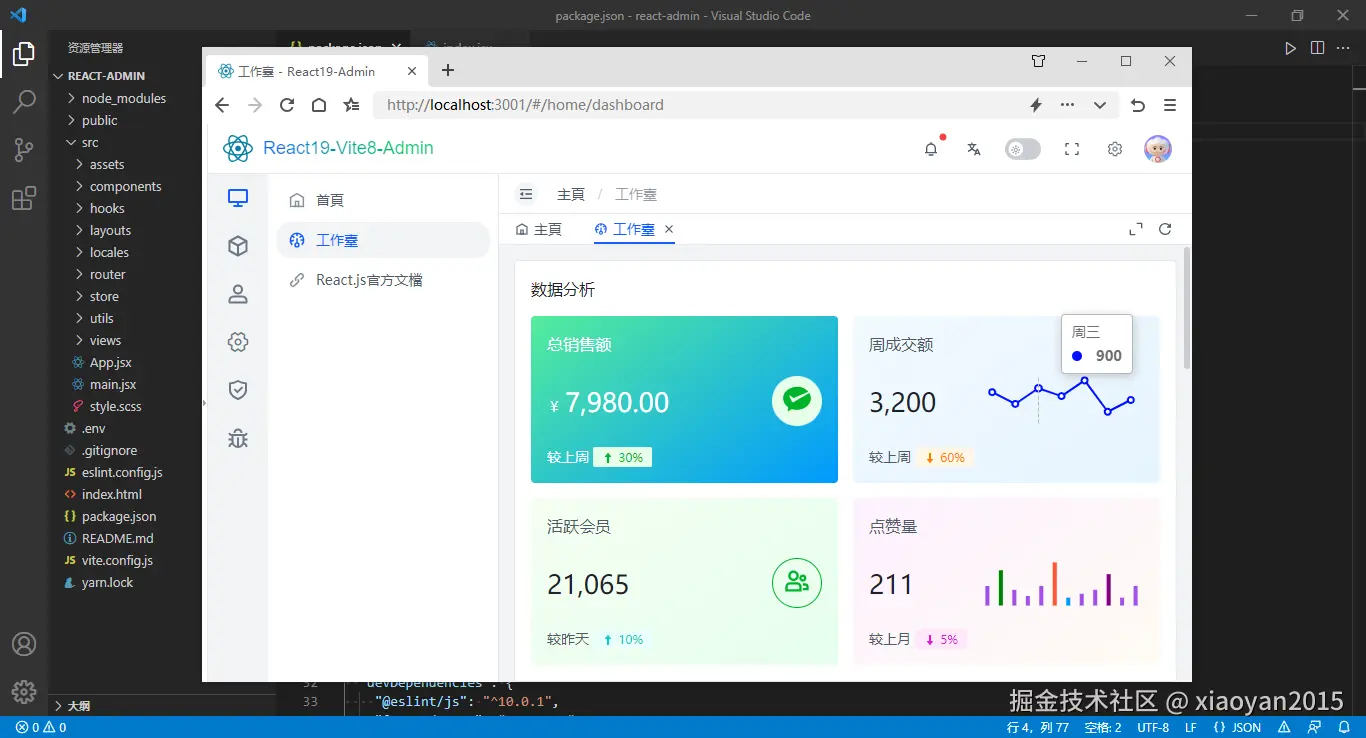1366x738 pixels.
Task: Click the user avatar in admin header
Action: pos(1158,149)
